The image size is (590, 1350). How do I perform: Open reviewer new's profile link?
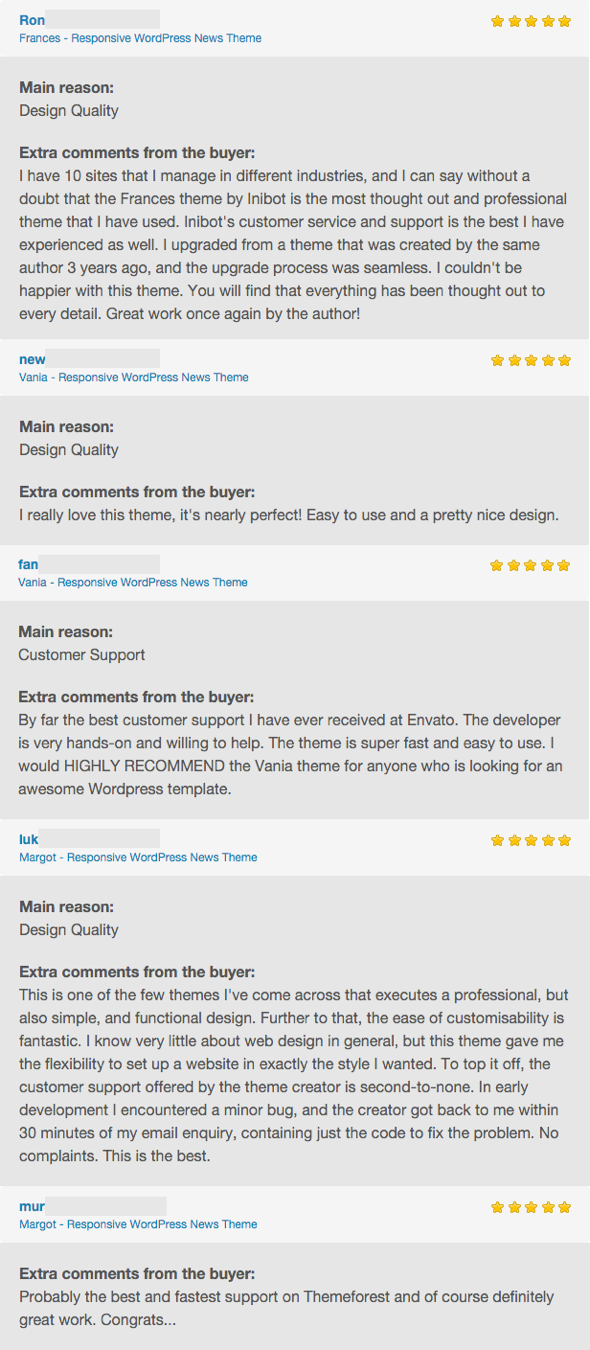tap(32, 360)
